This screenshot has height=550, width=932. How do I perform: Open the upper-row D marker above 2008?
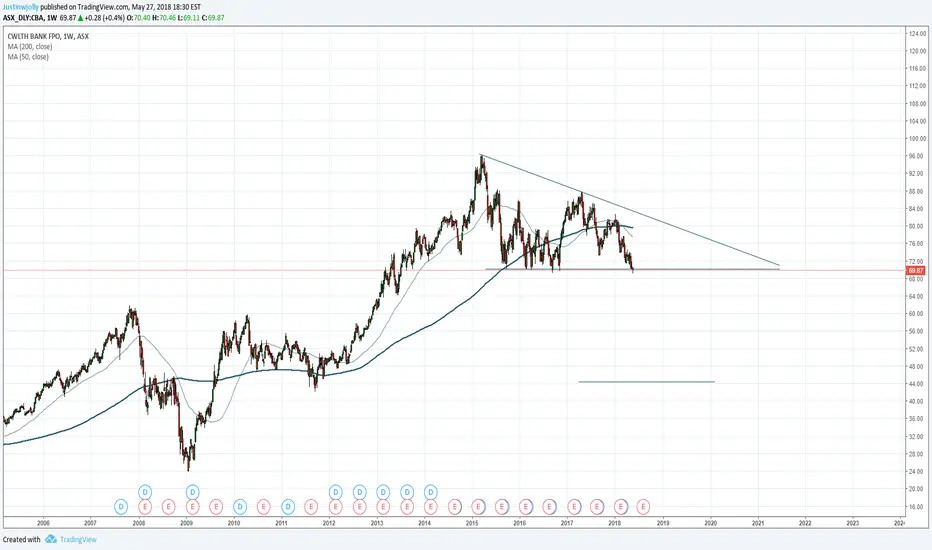click(x=145, y=492)
